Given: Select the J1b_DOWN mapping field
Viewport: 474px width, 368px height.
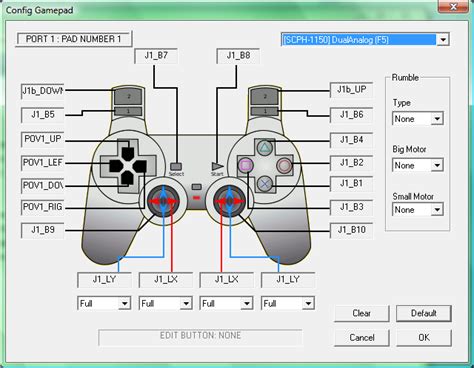Looking at the screenshot, I should coord(42,91).
